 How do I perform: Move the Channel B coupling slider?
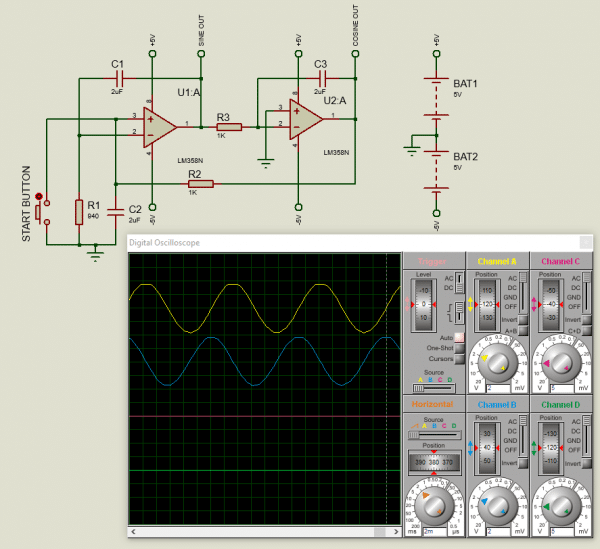[523, 435]
